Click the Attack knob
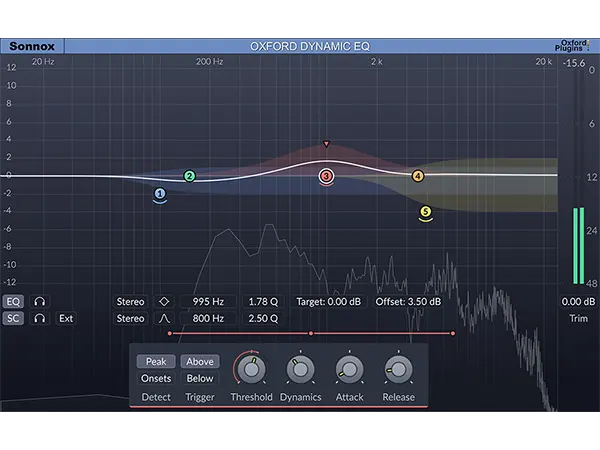This screenshot has width=600, height=450. point(349,369)
